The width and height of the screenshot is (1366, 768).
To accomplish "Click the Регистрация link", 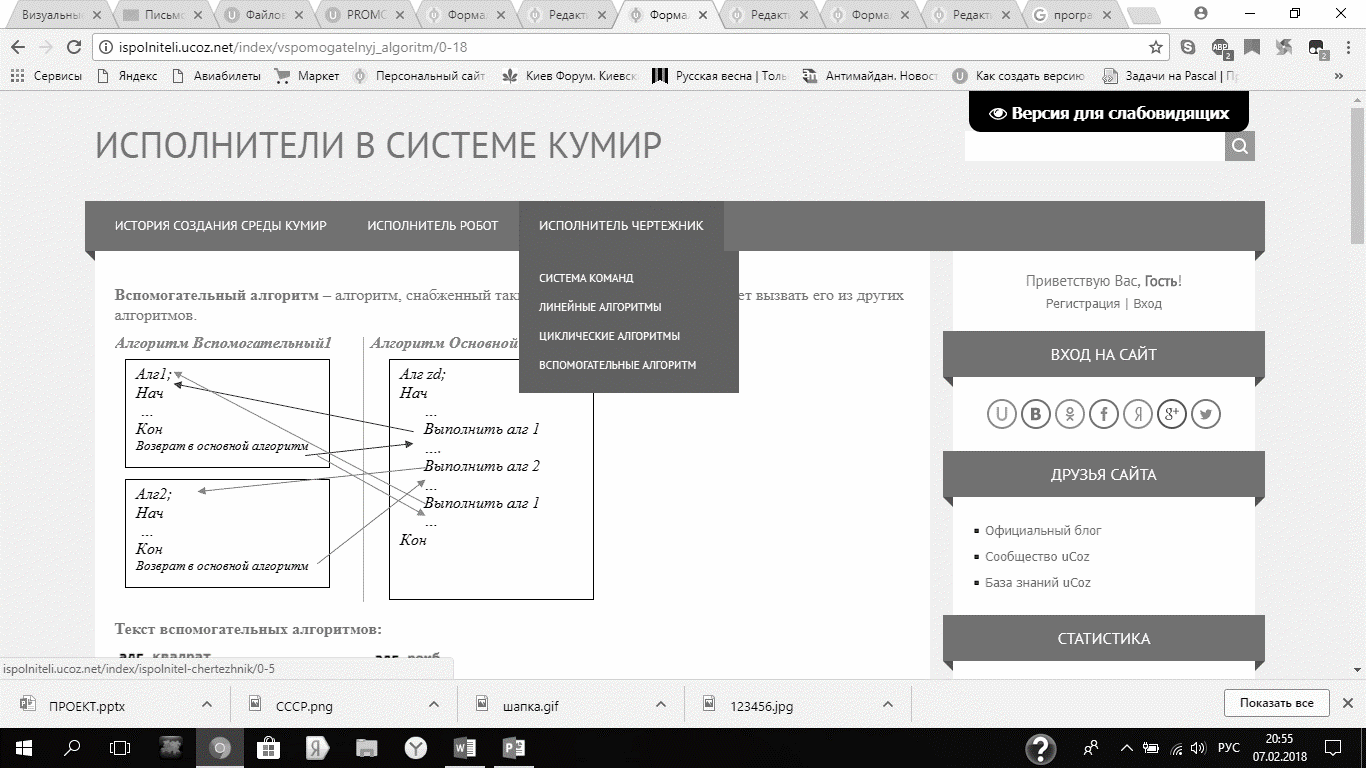I will [1082, 304].
